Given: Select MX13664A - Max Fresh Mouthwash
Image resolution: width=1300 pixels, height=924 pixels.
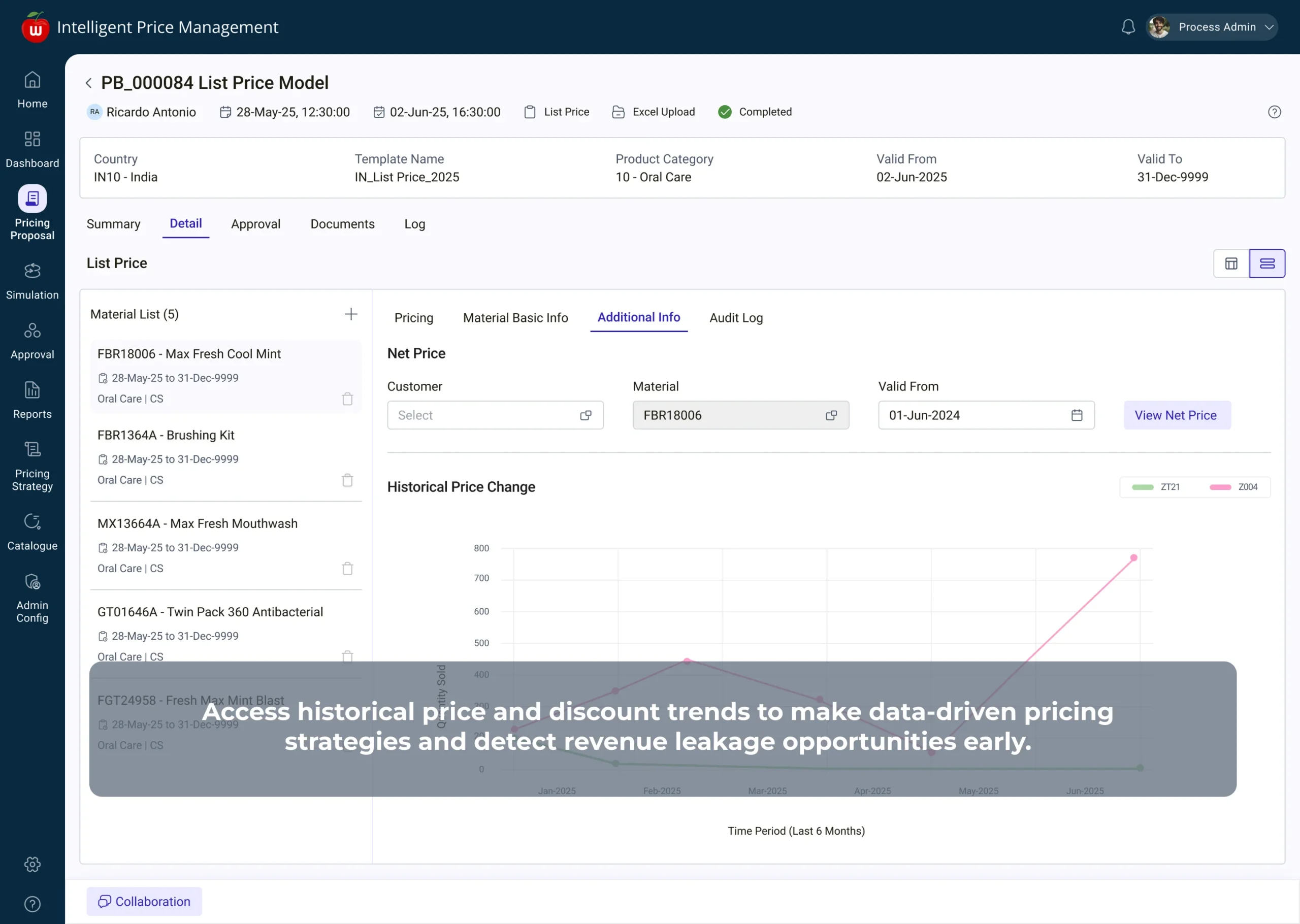Looking at the screenshot, I should pos(225,546).
